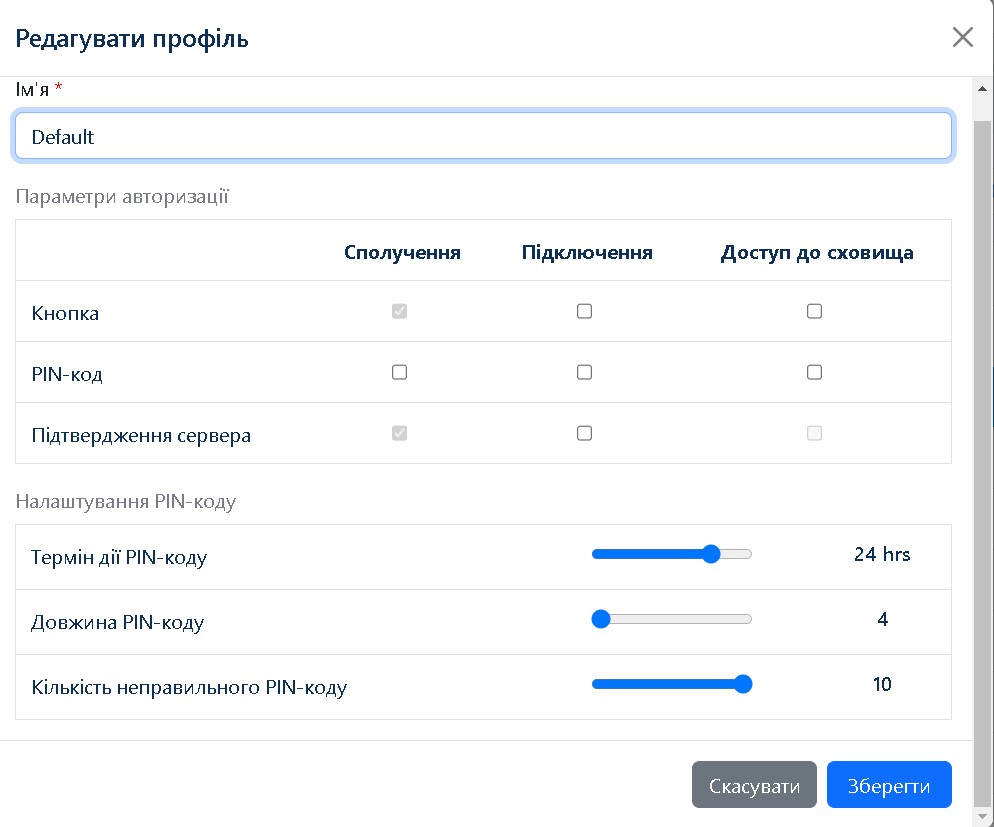Check PIN-код for Сполучення
Image resolution: width=994 pixels, height=827 pixels.
[400, 373]
